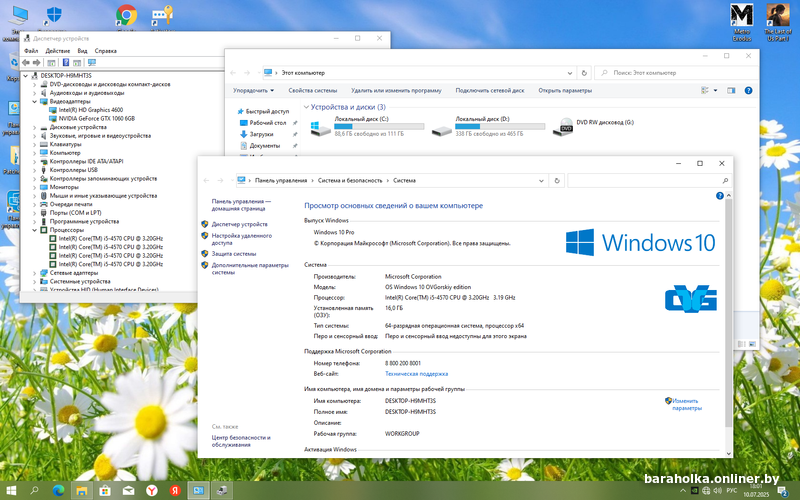Click Изменить параметры link
Screen dimensions: 800x500
pos(686,405)
